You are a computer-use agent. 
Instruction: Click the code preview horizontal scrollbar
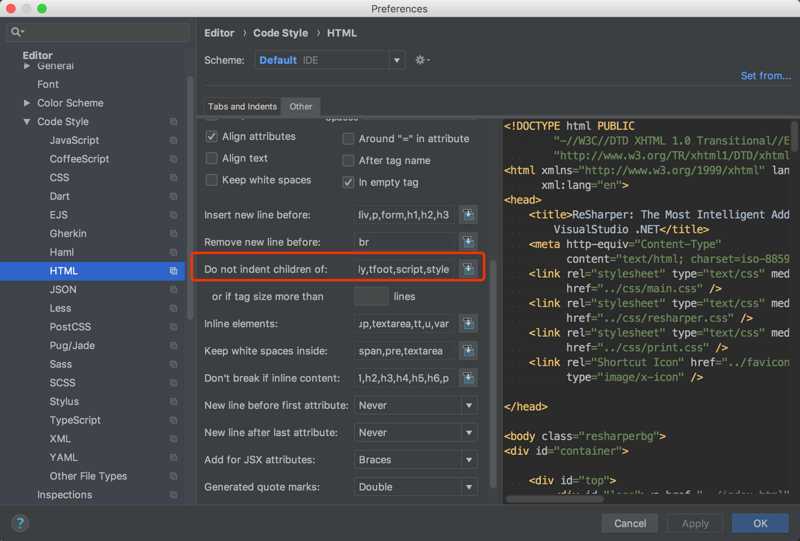coord(555,499)
